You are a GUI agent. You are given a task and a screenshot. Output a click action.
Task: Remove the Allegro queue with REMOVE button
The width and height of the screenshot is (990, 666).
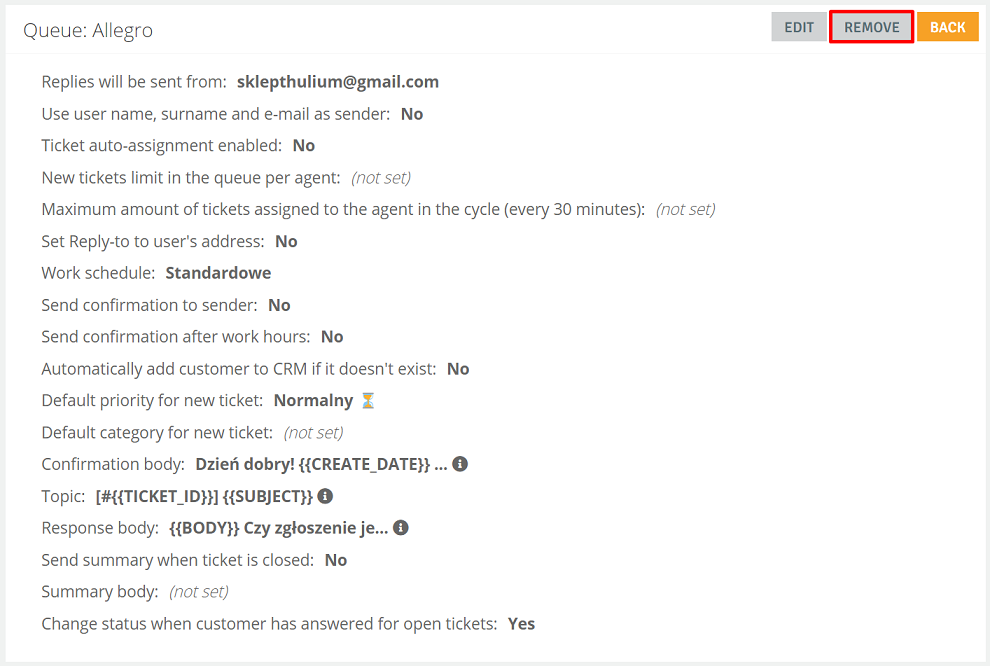pos(871,27)
